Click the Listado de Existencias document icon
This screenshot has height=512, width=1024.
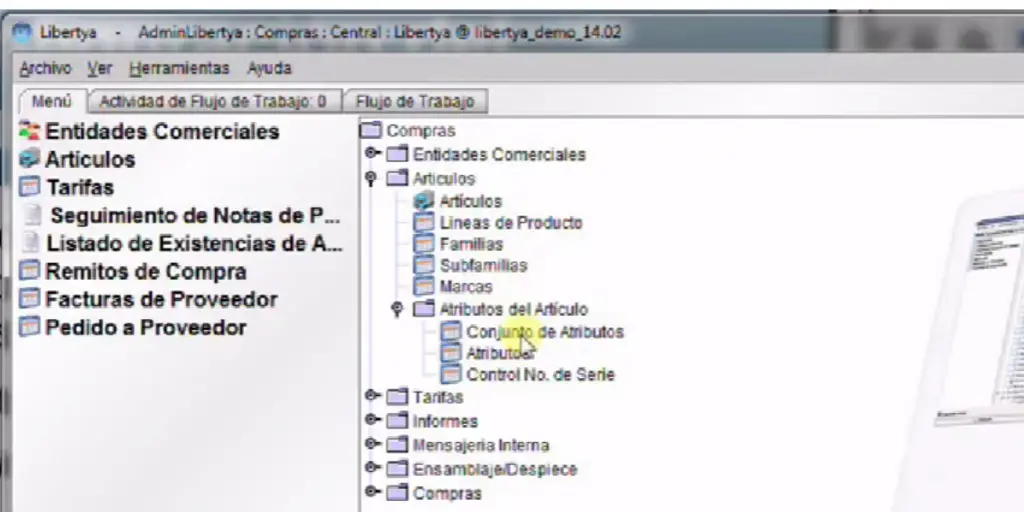coord(31,243)
